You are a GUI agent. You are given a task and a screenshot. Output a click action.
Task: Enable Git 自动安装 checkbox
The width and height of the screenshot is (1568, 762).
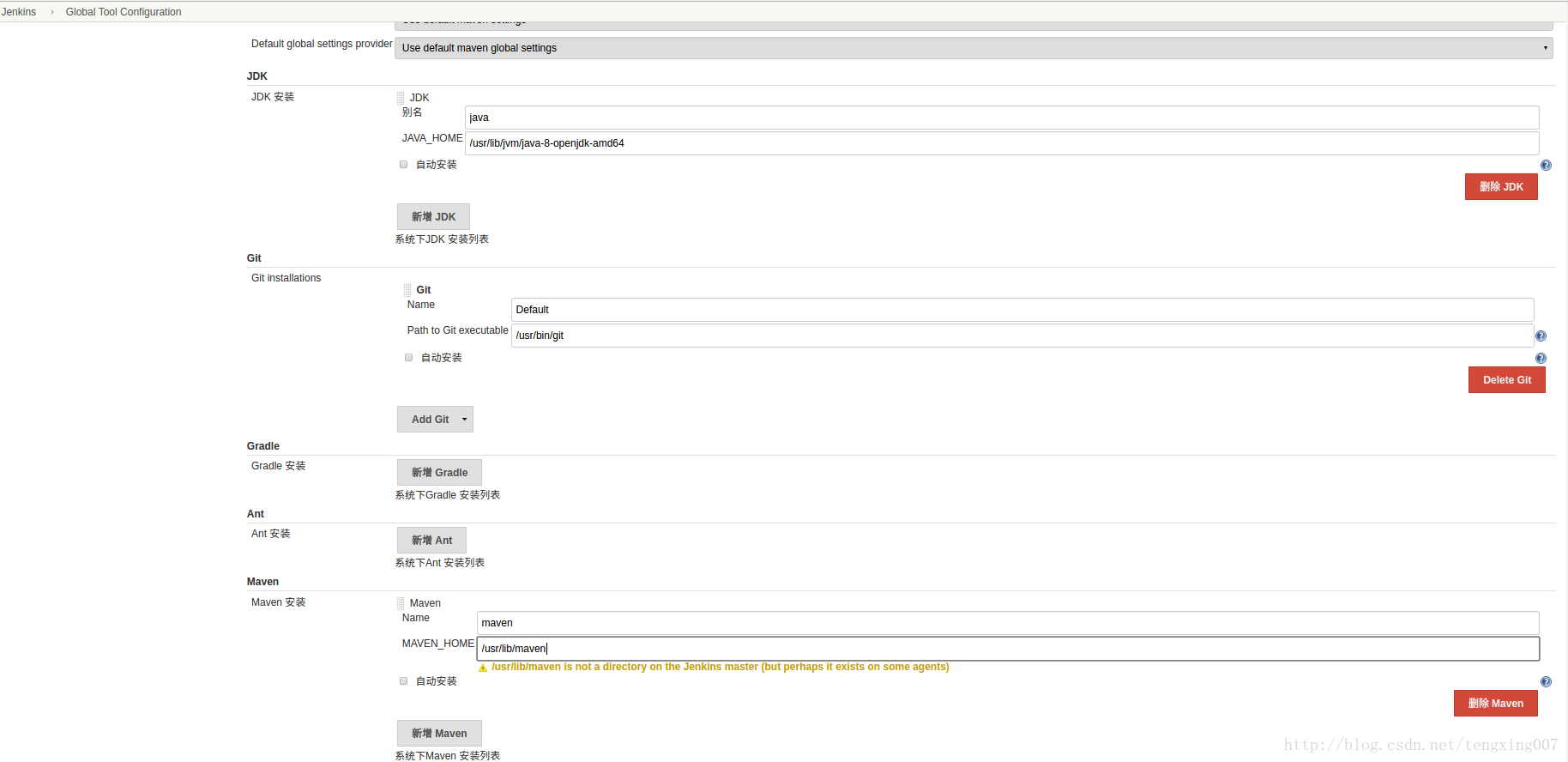point(408,358)
